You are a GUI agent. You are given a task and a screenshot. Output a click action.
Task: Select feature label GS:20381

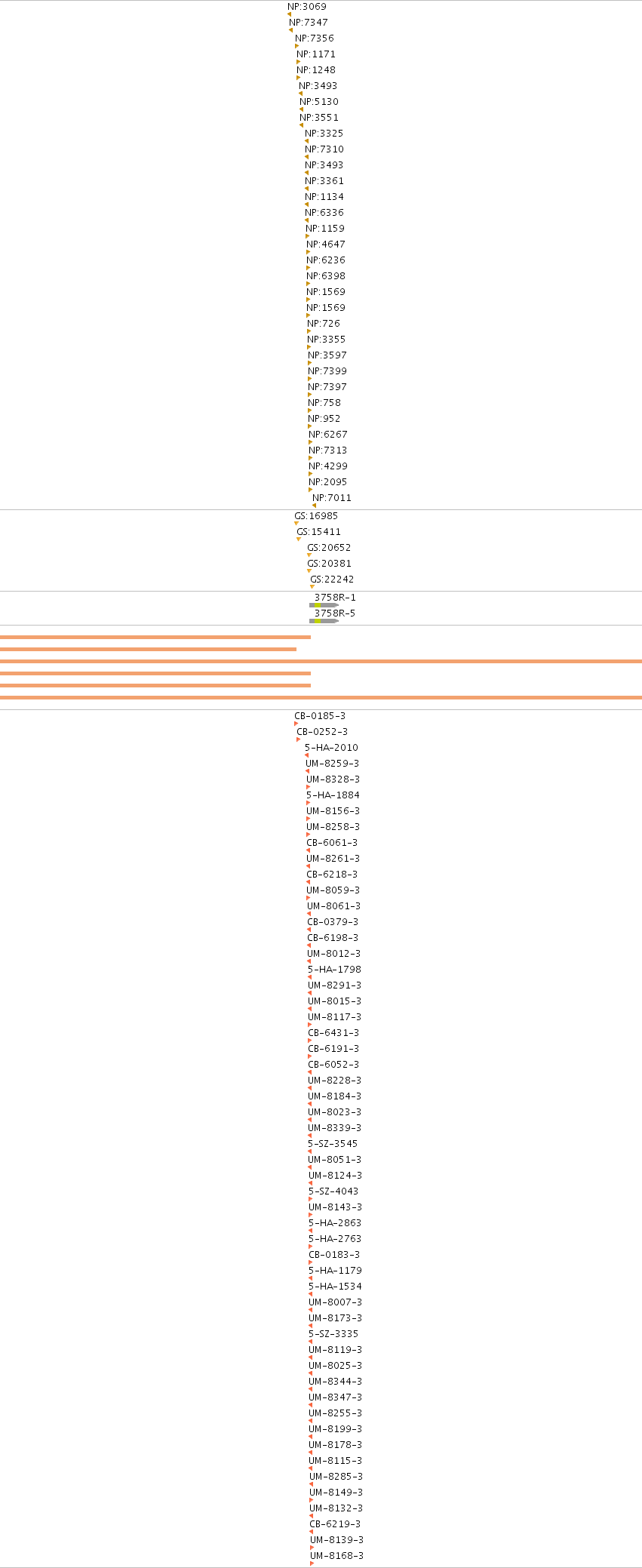point(329,564)
